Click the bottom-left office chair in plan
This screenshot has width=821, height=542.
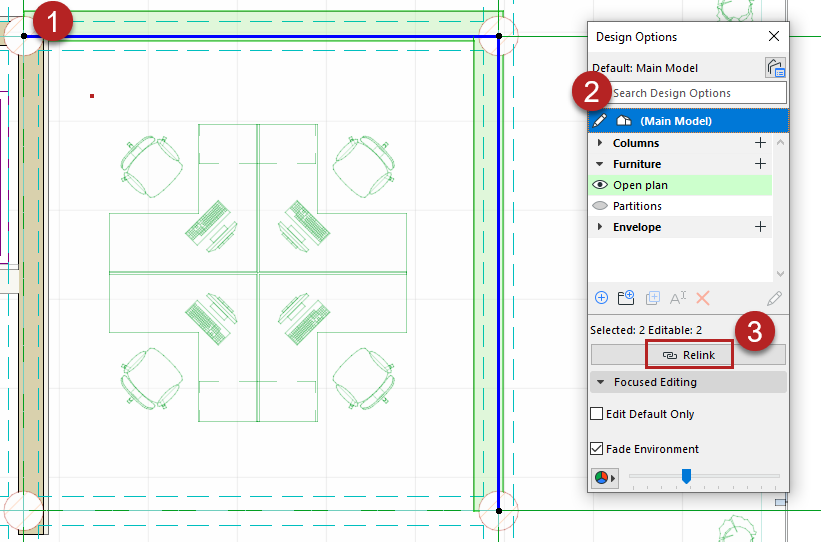[152, 378]
